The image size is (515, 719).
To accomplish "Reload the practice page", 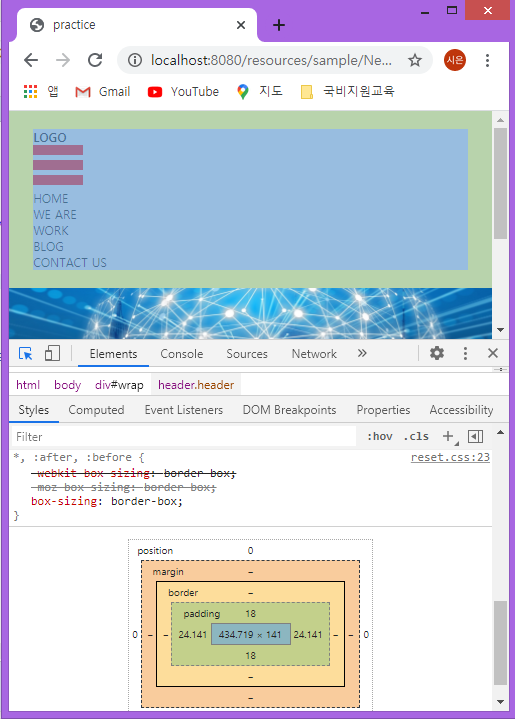I will point(95,60).
